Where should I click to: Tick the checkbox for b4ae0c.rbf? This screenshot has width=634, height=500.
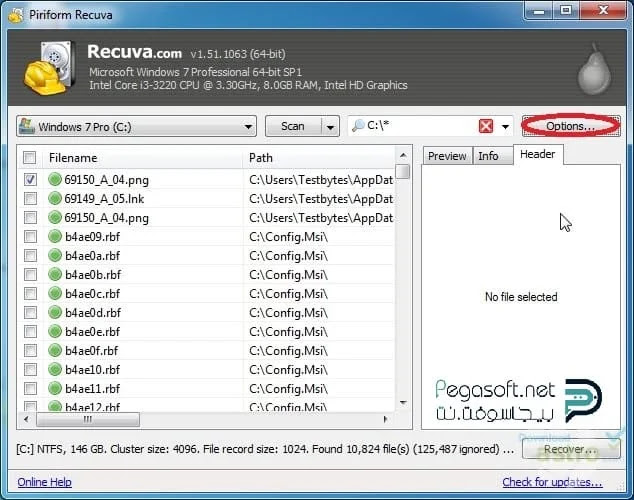[30, 293]
